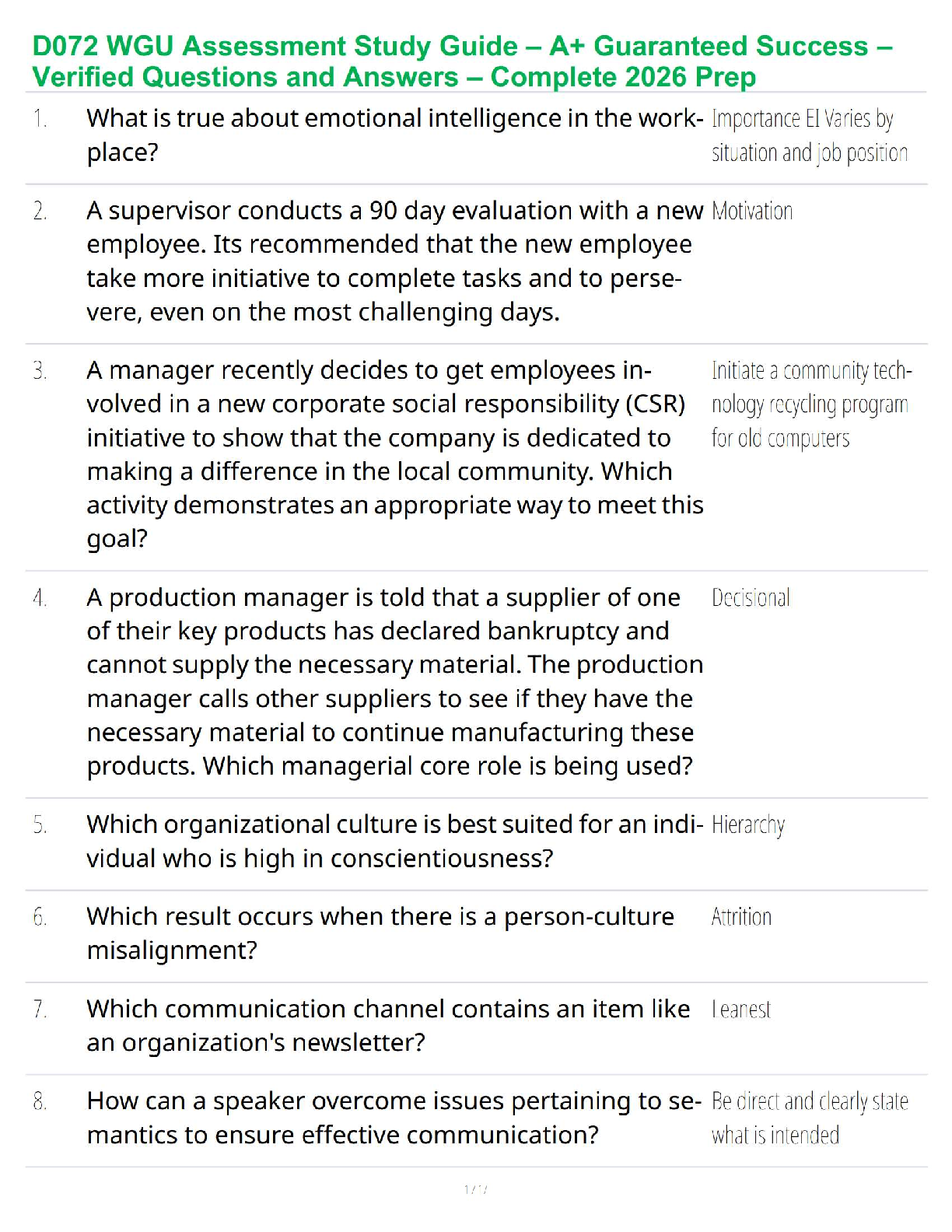The width and height of the screenshot is (952, 1232).
Task: Click question 7 about the organization's newsletter
Action: pyautogui.click(x=388, y=1025)
